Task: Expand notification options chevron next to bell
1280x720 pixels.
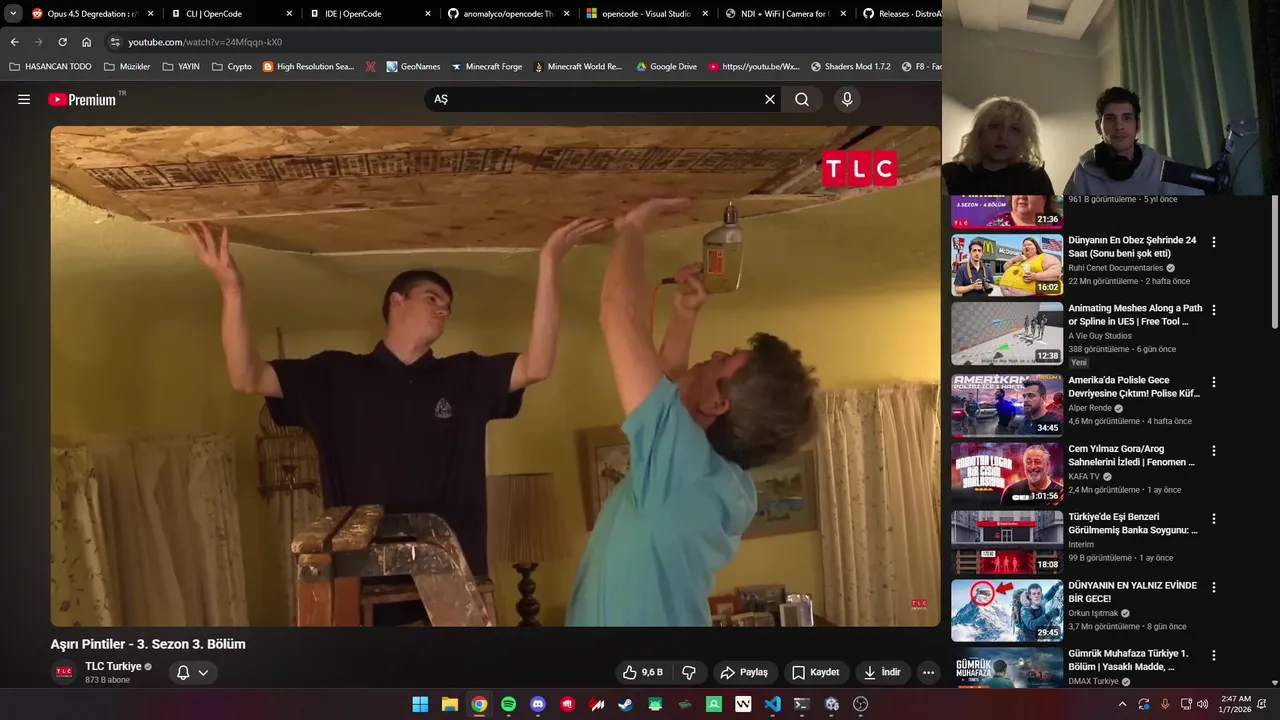Action: [203, 672]
